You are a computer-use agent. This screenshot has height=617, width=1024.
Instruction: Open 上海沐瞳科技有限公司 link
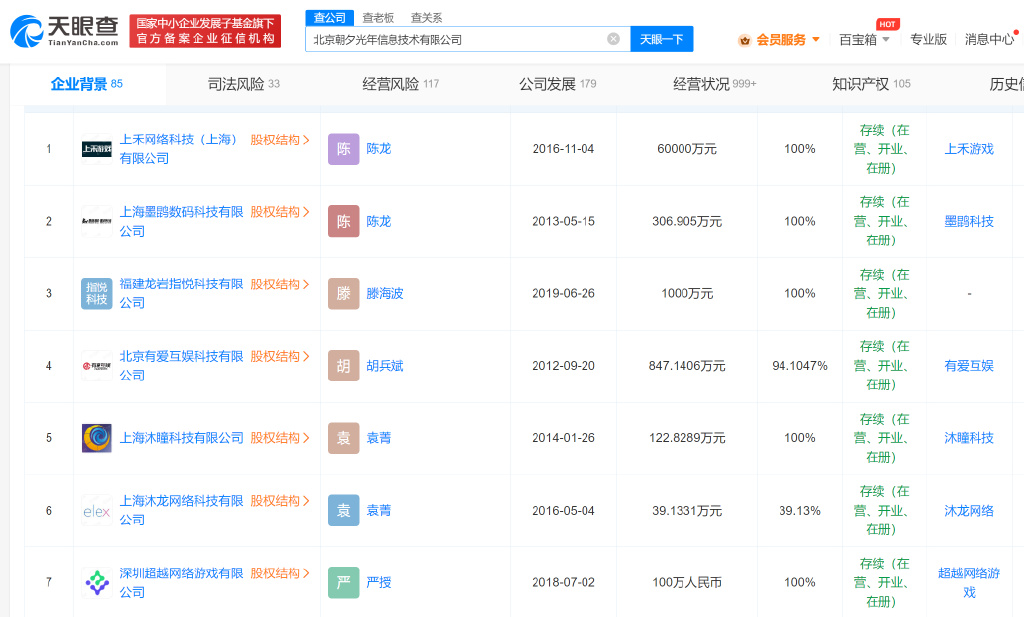(181, 438)
